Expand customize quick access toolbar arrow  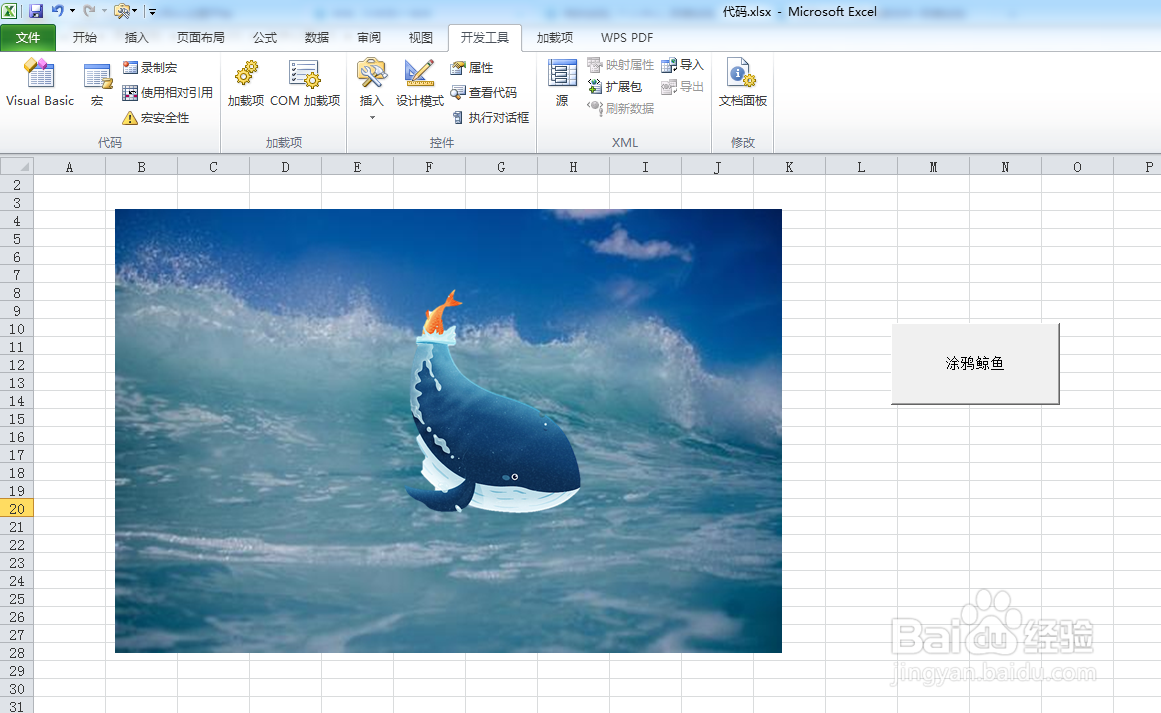pyautogui.click(x=153, y=11)
